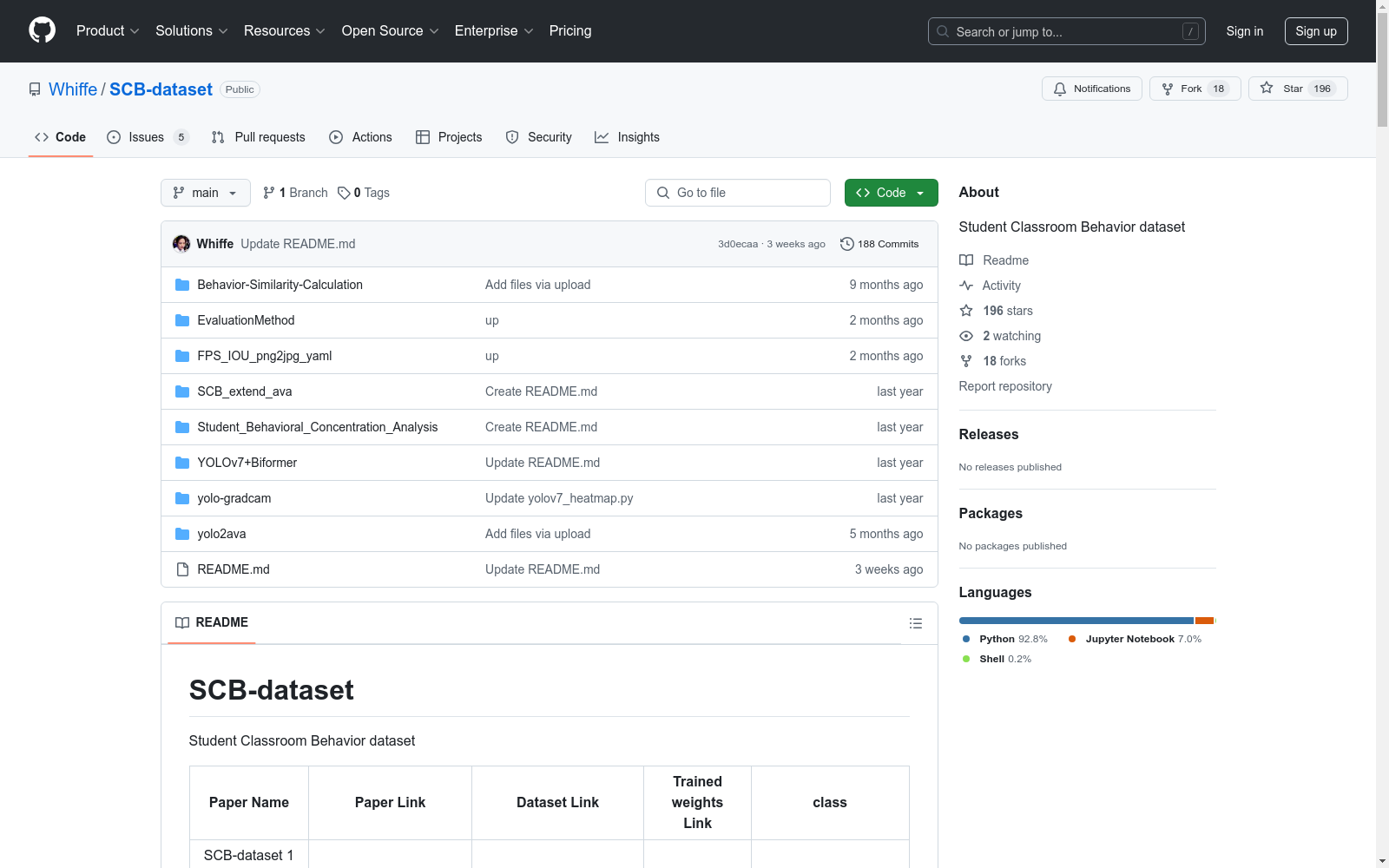Viewport: 1389px width, 868px height.
Task: Open the 0 Tags link
Action: [x=364, y=193]
